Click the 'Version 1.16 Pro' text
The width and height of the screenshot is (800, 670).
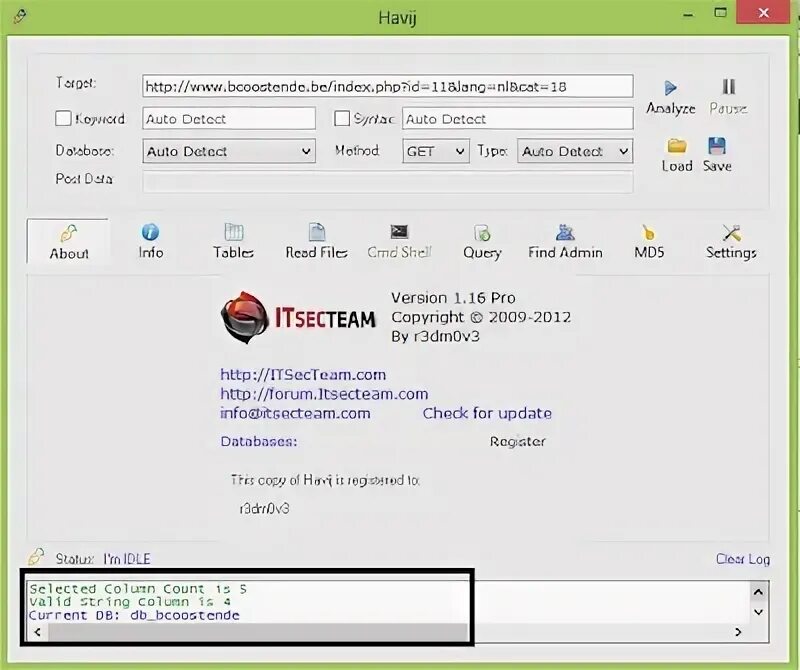(453, 298)
